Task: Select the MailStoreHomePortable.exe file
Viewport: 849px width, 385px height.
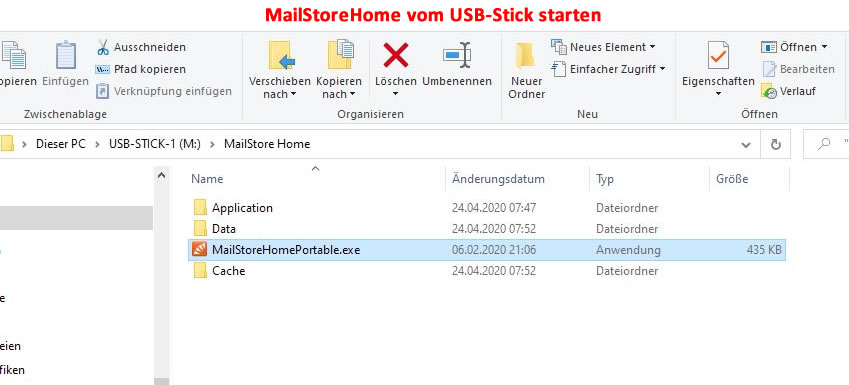Action: click(487, 250)
